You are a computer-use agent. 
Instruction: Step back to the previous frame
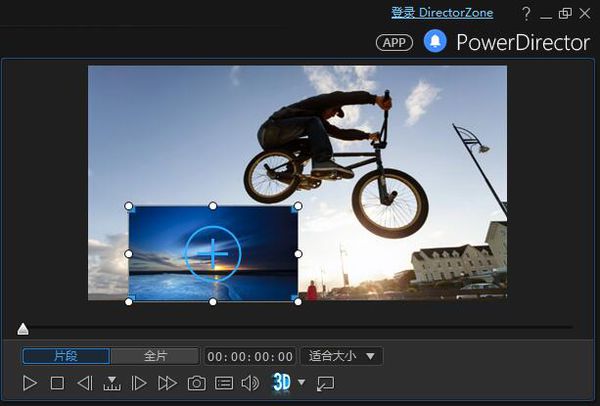[85, 383]
